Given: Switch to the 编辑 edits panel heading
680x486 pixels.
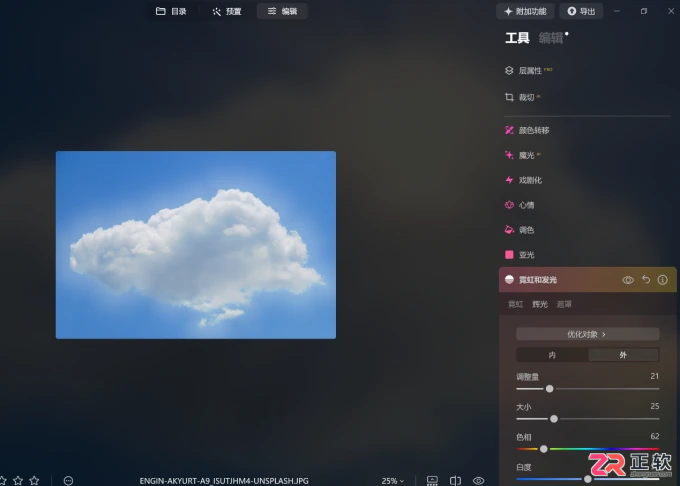Looking at the screenshot, I should 551,38.
